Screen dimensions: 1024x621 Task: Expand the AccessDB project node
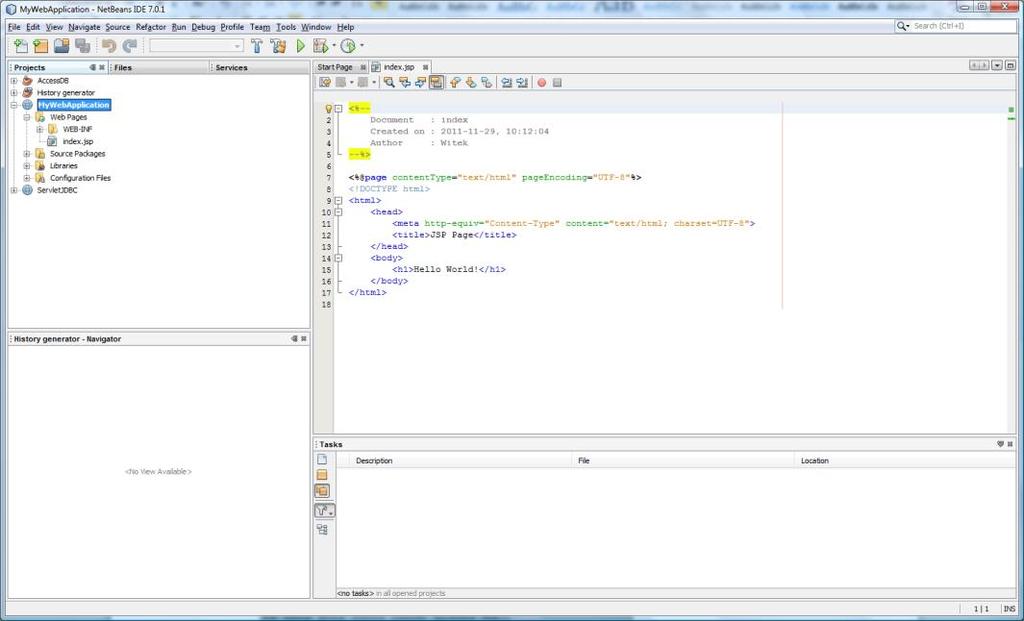click(14, 81)
